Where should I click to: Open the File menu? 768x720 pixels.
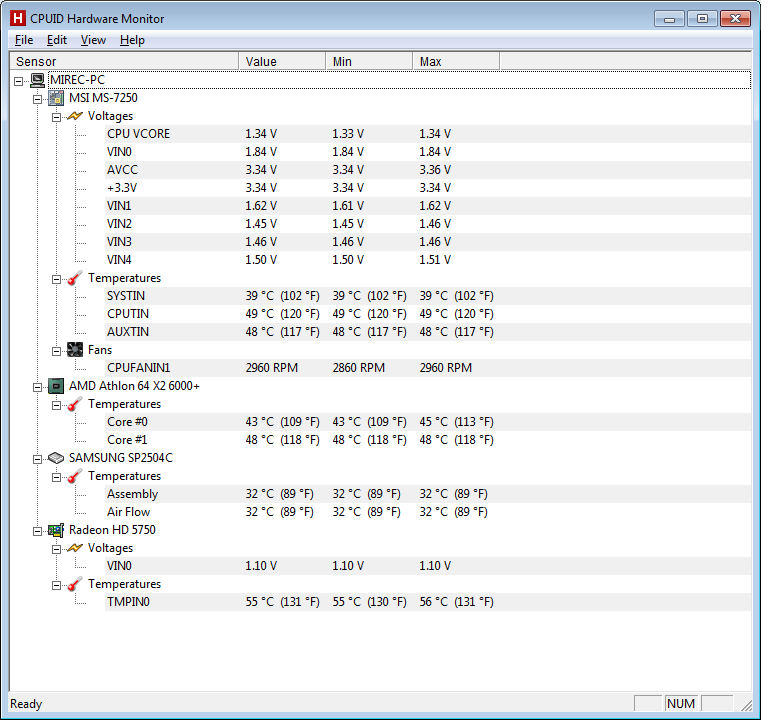(24, 40)
